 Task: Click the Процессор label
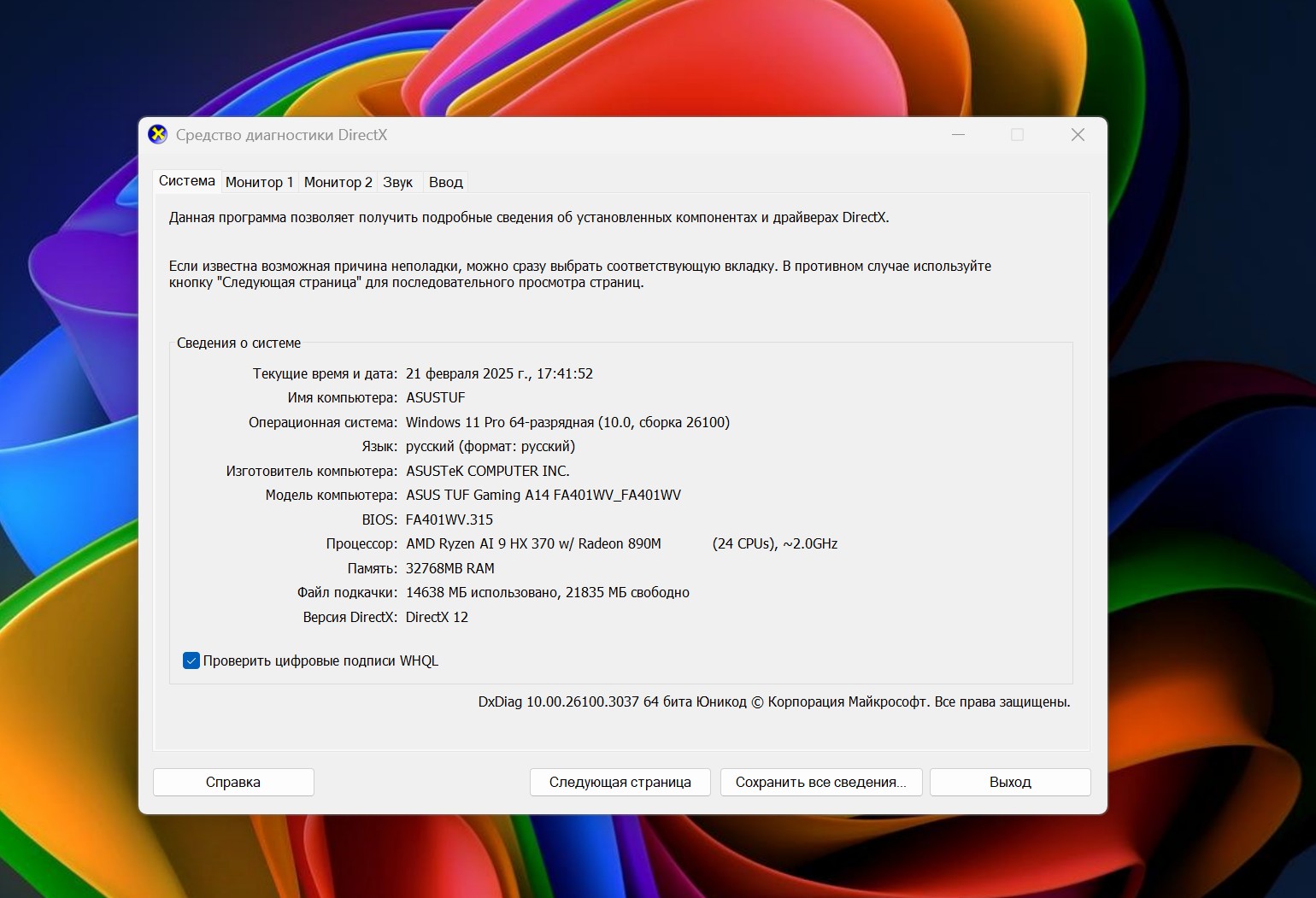[361, 544]
